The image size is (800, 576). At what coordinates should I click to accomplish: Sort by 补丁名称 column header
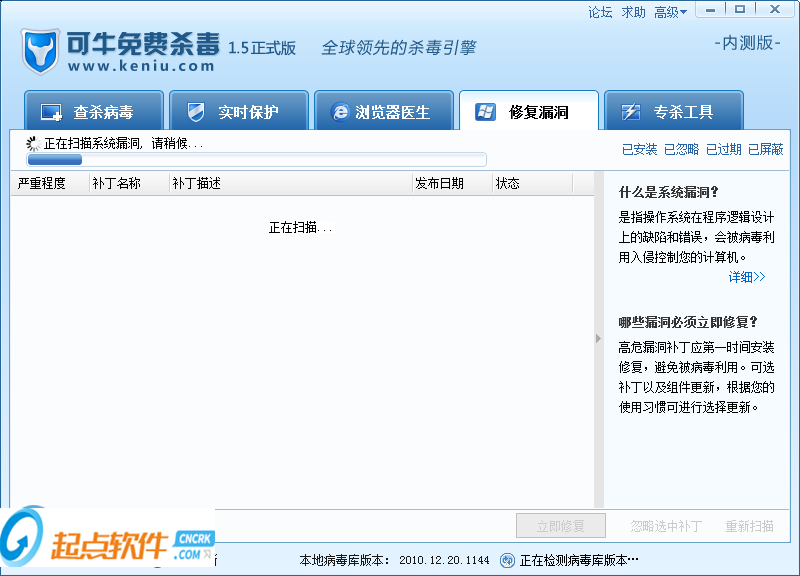click(x=129, y=183)
